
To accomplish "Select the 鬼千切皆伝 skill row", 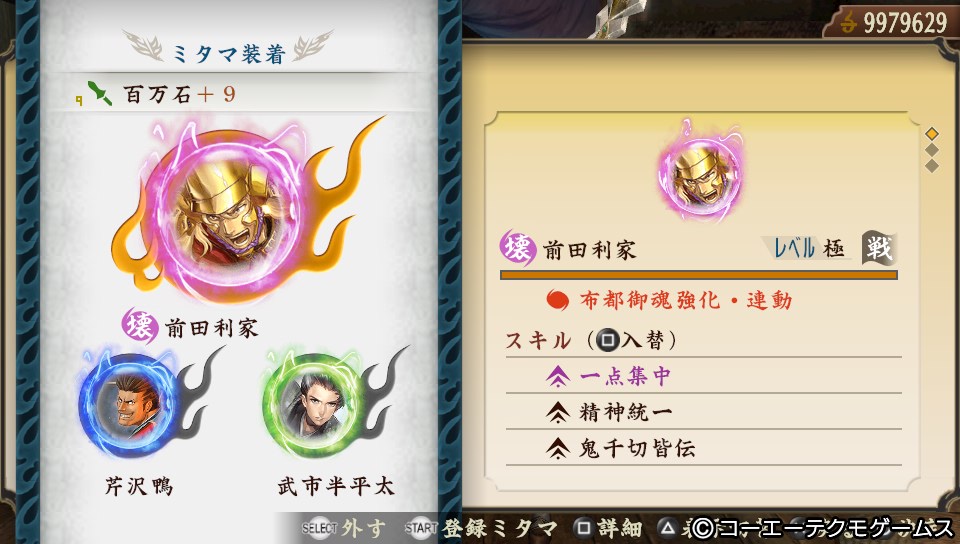I will [x=703, y=447].
